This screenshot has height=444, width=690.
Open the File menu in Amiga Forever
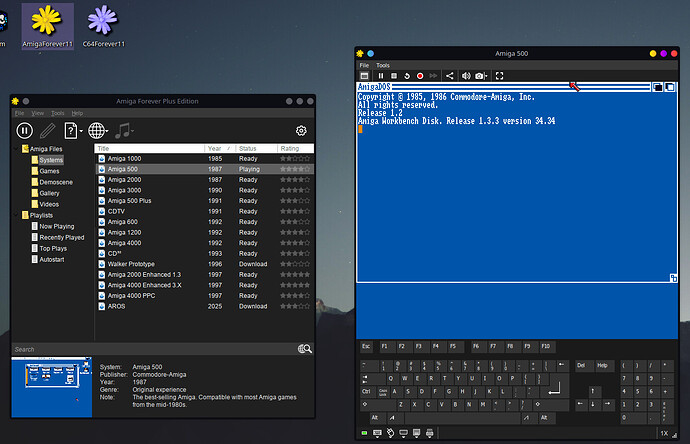tap(19, 113)
